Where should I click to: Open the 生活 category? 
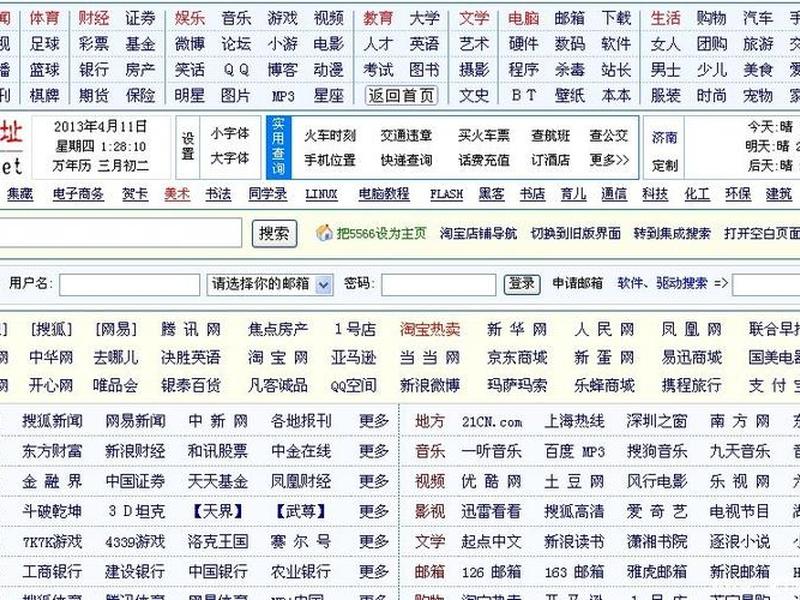coord(665,18)
